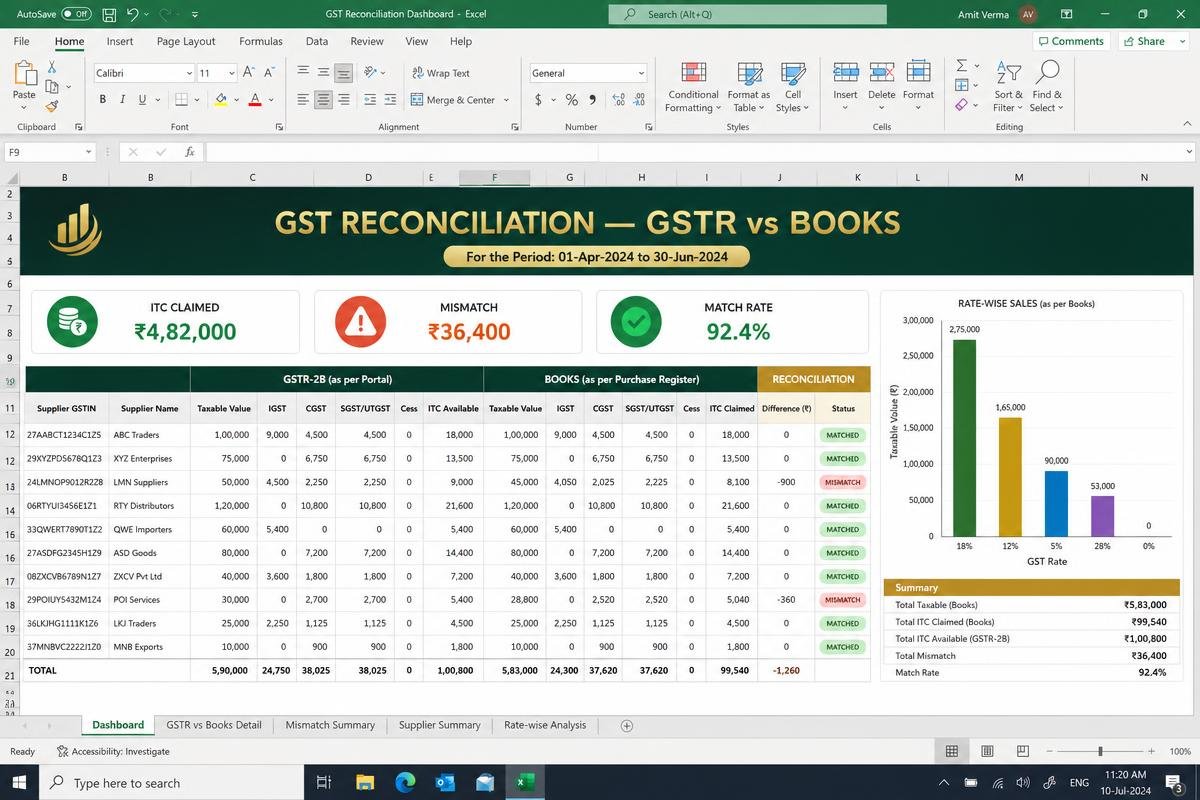Open the text orientation options
Image resolution: width=1200 pixels, height=800 pixels.
coord(374,73)
